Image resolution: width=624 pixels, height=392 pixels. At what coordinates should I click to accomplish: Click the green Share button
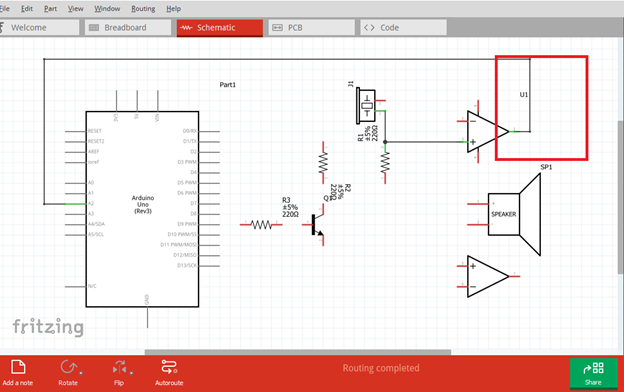[593, 373]
